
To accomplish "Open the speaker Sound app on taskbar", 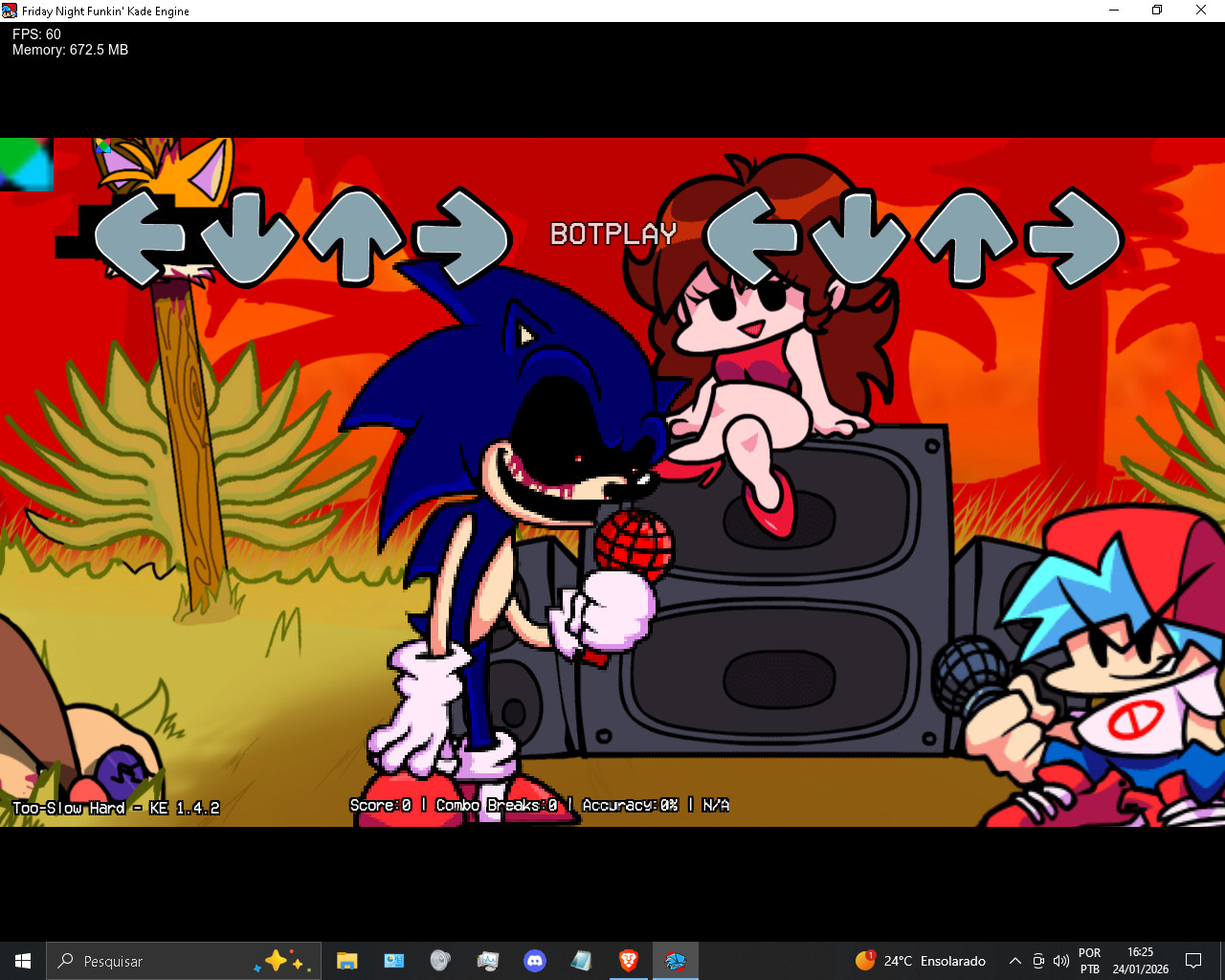I will tap(440, 961).
